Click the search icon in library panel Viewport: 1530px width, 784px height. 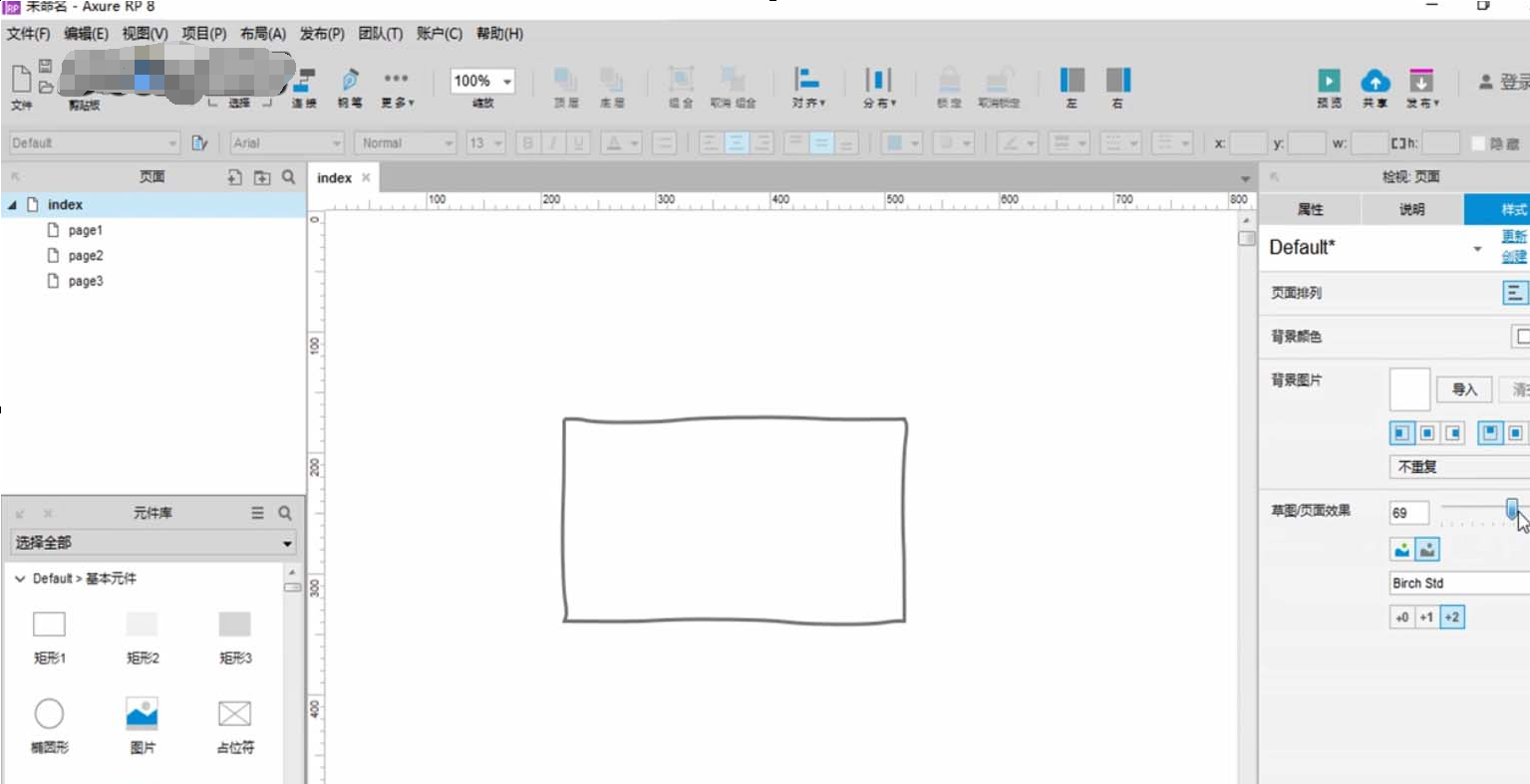coord(285,513)
